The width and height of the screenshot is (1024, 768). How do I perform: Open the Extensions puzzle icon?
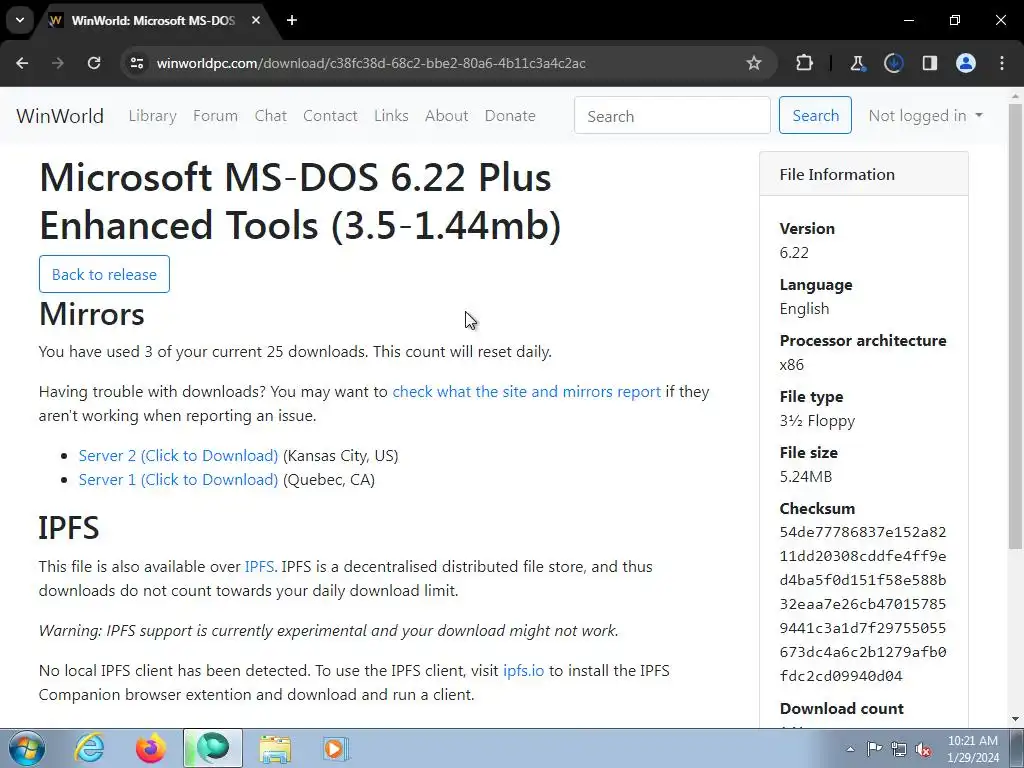(805, 63)
